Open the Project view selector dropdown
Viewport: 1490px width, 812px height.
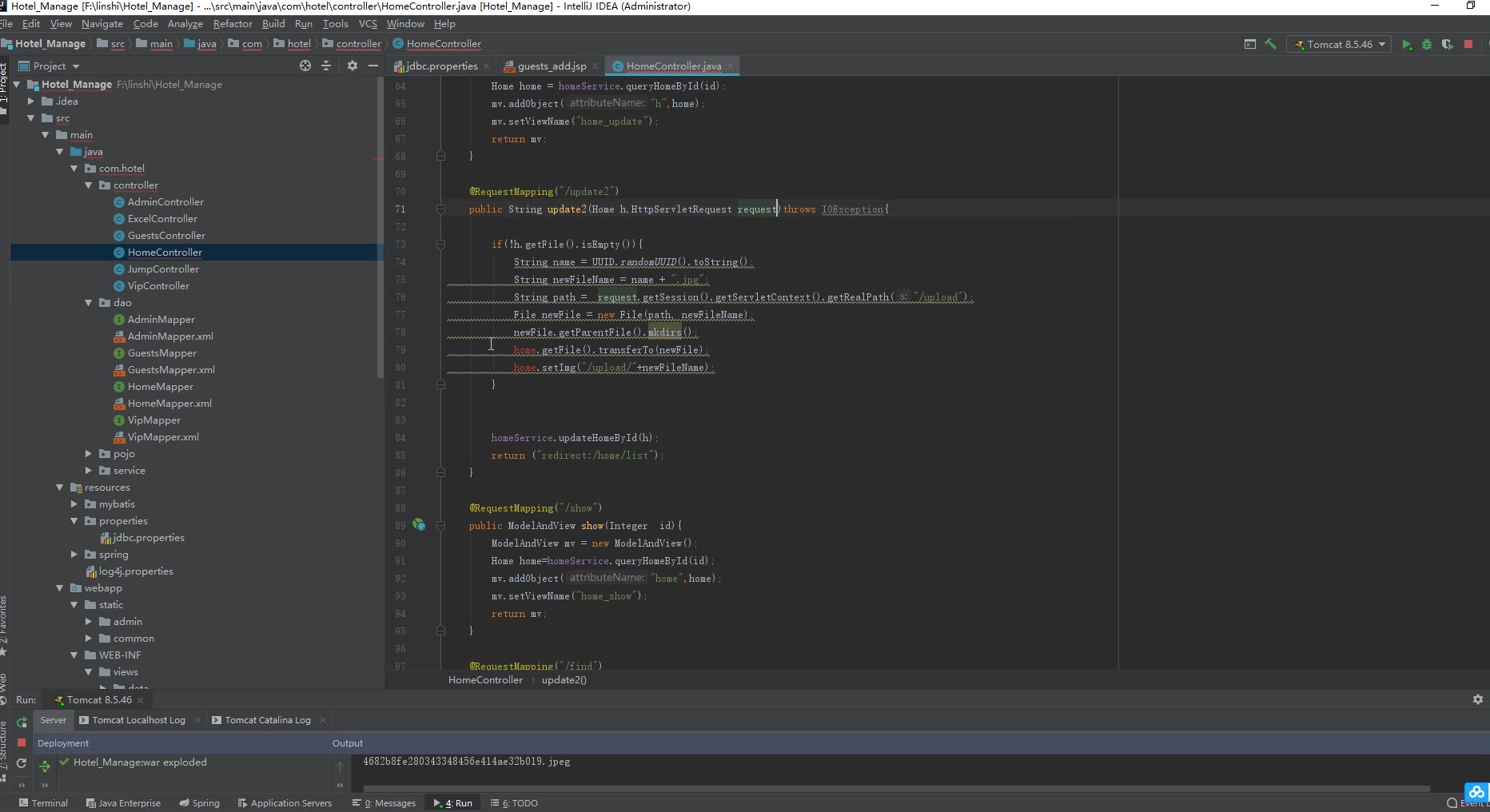pyautogui.click(x=50, y=66)
